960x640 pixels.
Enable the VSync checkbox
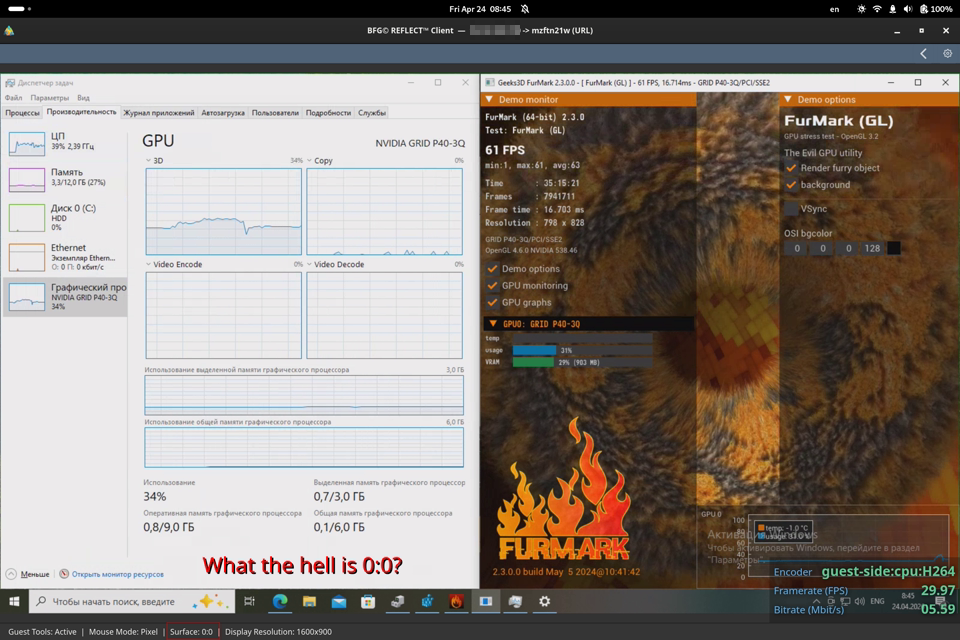pos(791,209)
